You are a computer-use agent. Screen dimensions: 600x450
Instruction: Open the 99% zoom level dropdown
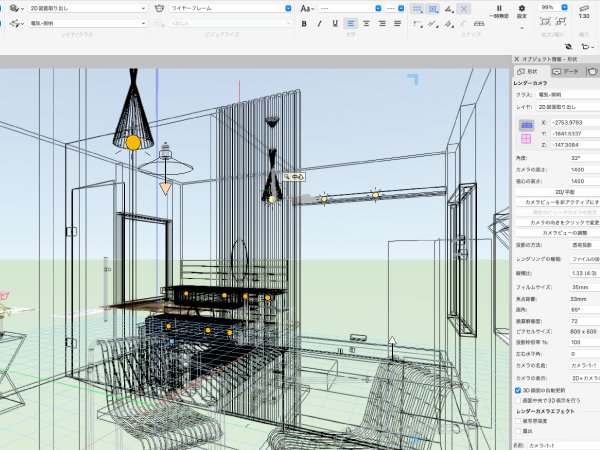coord(553,7)
